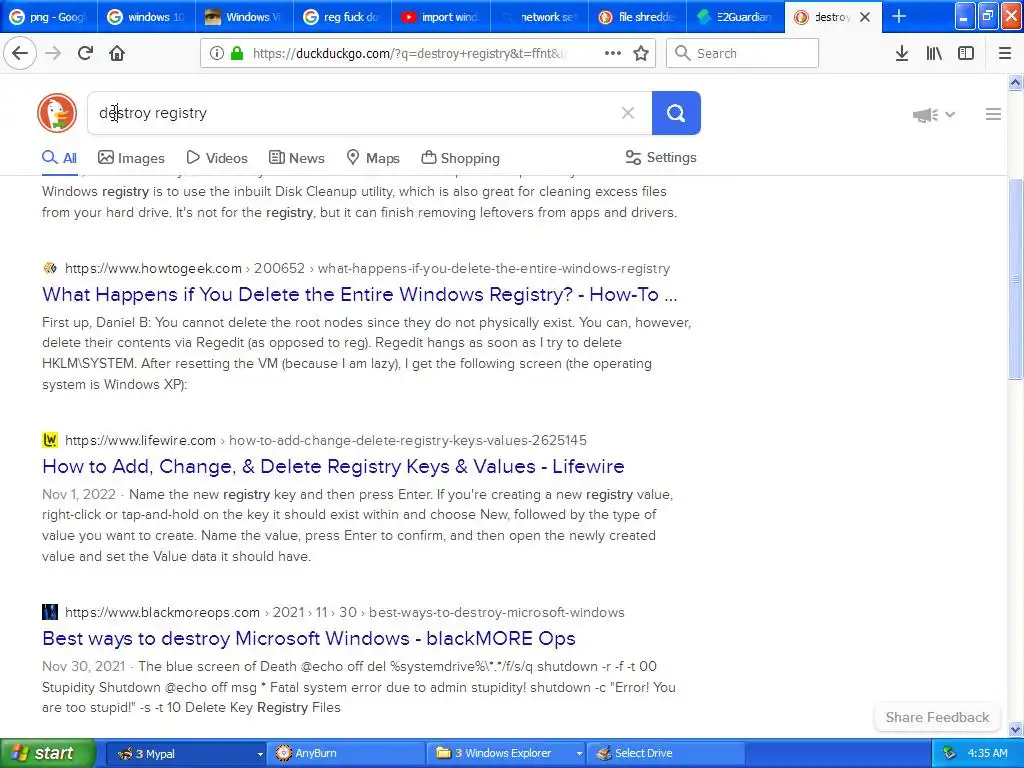1024x768 pixels.
Task: Clear the DuckDuckGo search query
Action: (628, 113)
